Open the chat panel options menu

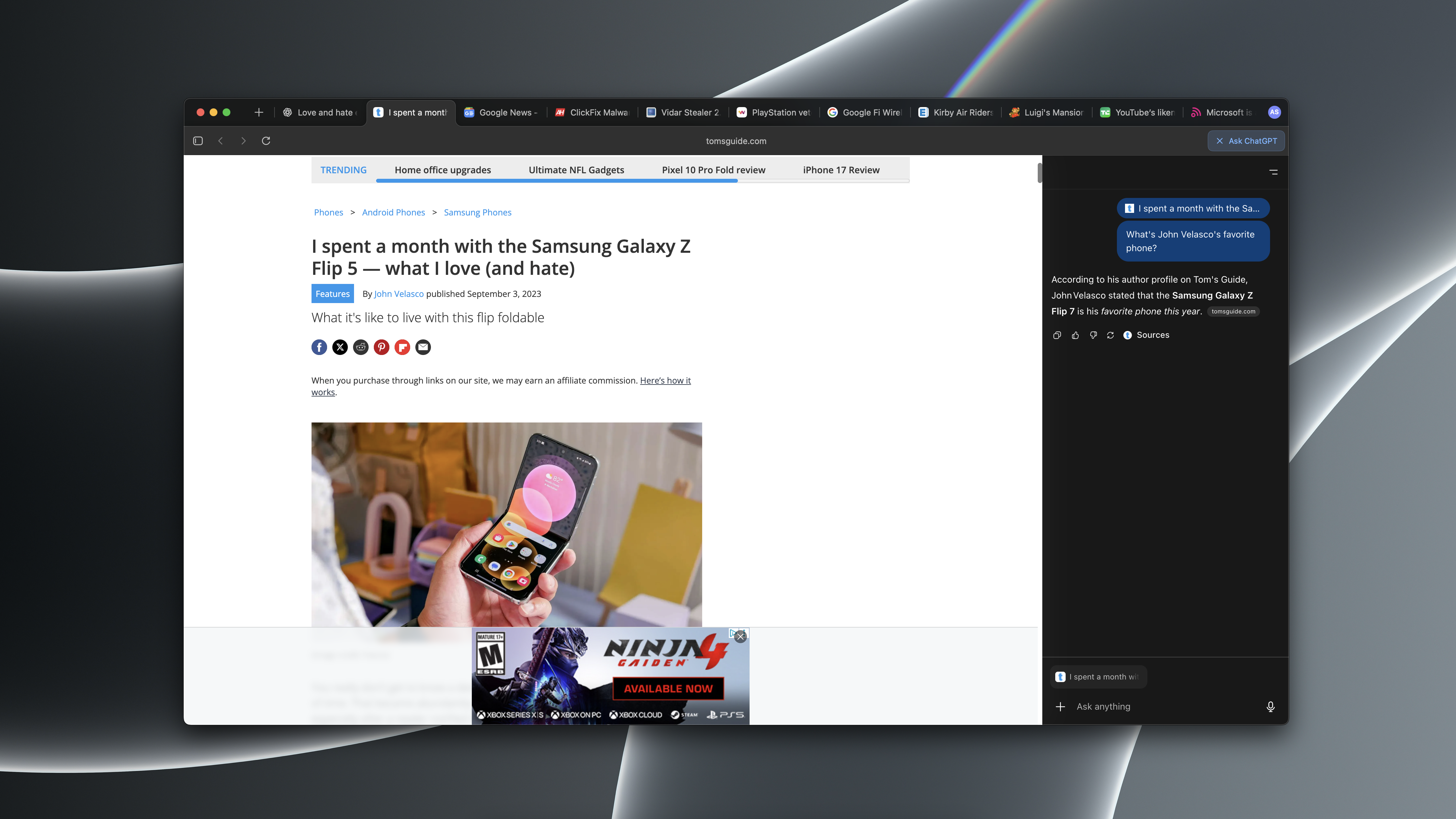tap(1273, 172)
